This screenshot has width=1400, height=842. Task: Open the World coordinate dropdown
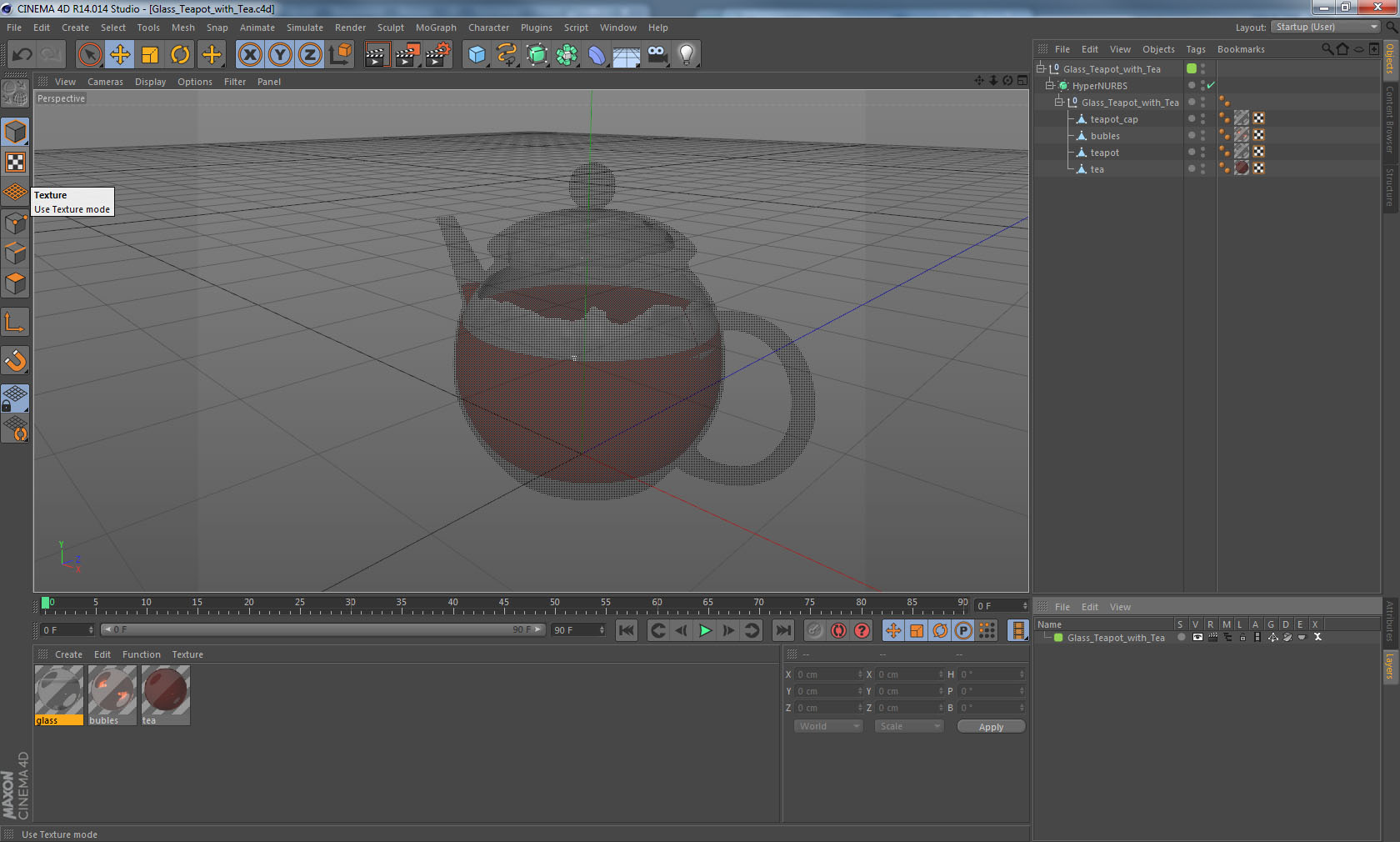tap(827, 726)
